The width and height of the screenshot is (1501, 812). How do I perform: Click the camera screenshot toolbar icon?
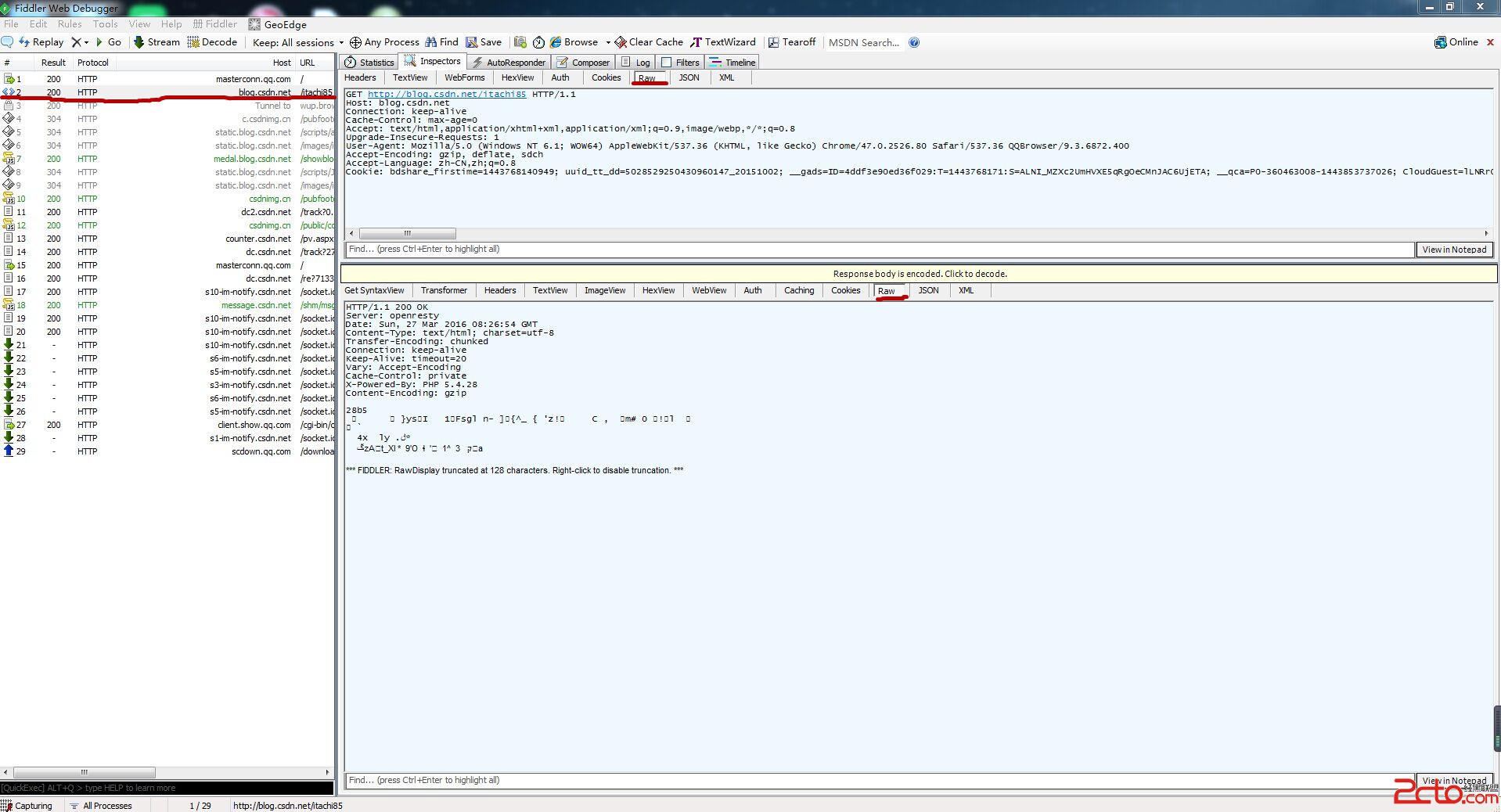pyautogui.click(x=520, y=42)
